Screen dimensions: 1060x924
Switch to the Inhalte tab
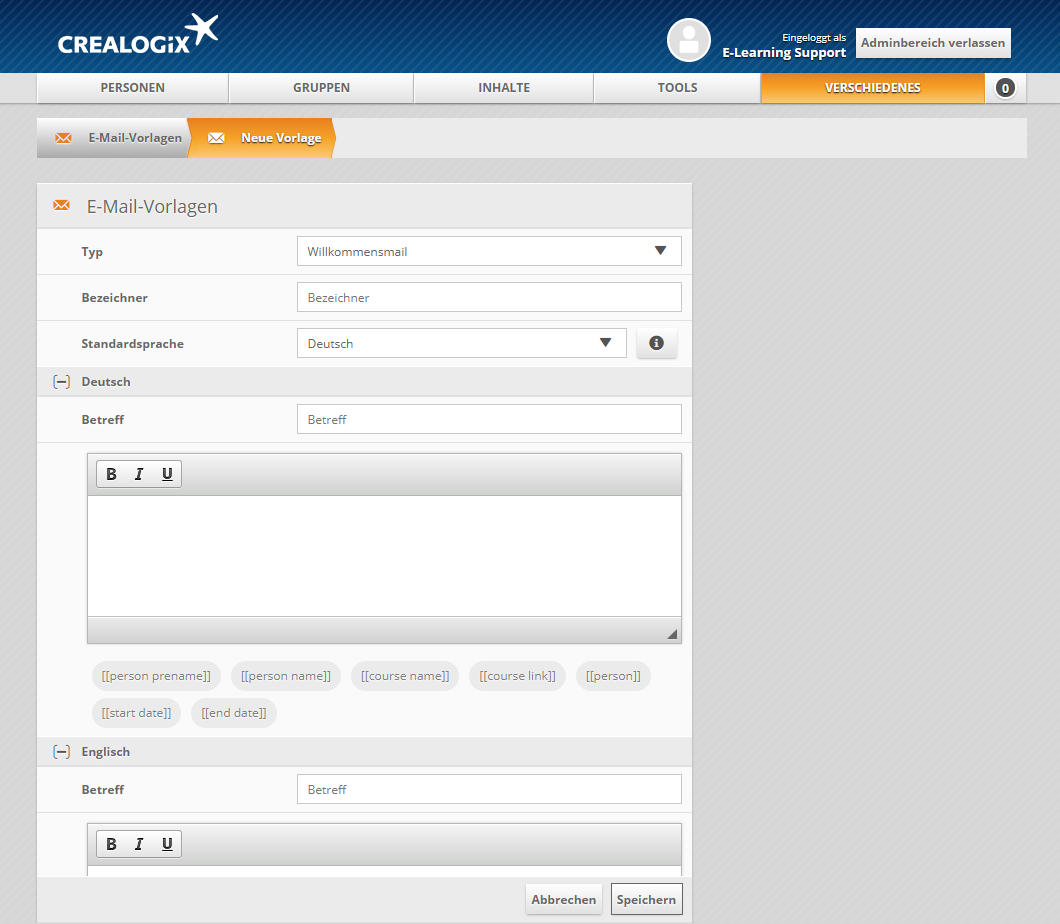point(503,88)
